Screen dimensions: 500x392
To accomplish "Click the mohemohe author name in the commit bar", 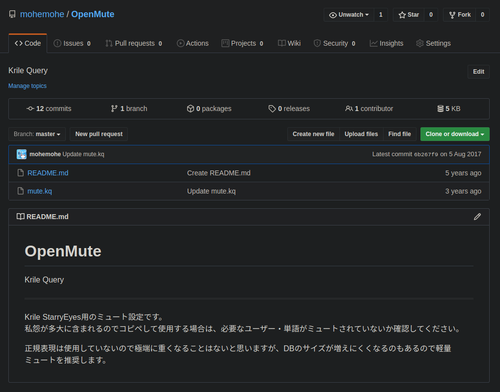I will point(45,154).
